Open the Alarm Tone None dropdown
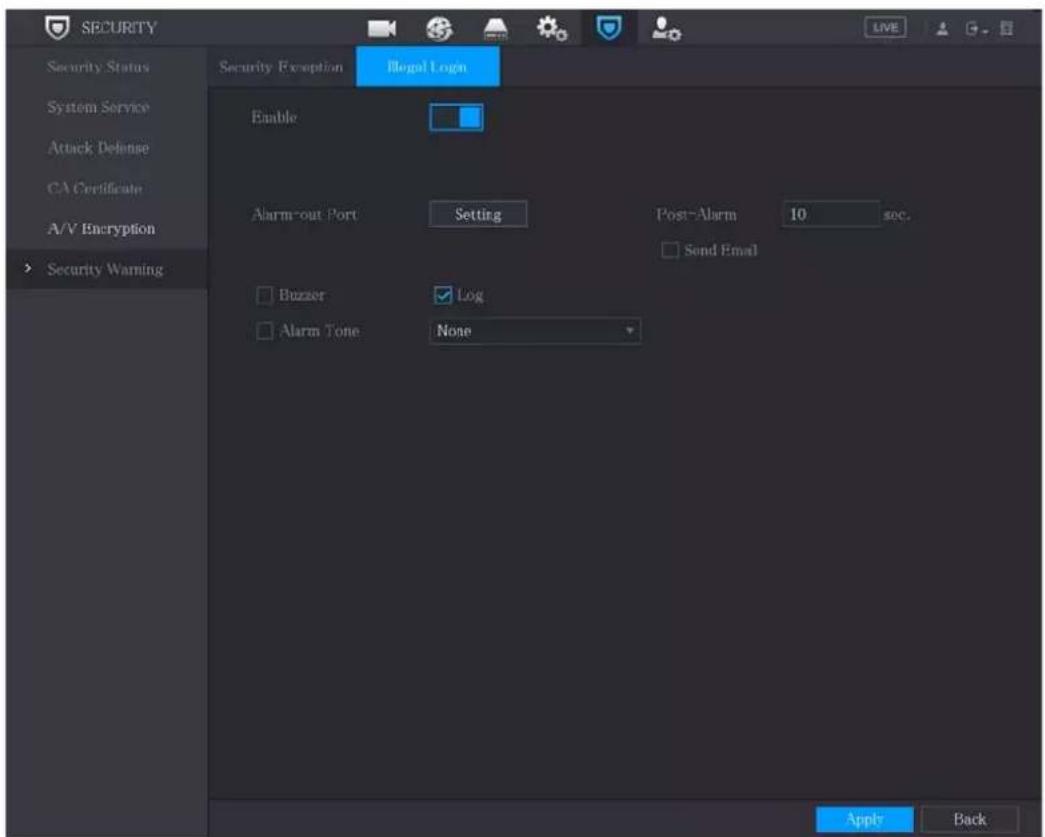This screenshot has height=837, width=1045. (x=535, y=331)
